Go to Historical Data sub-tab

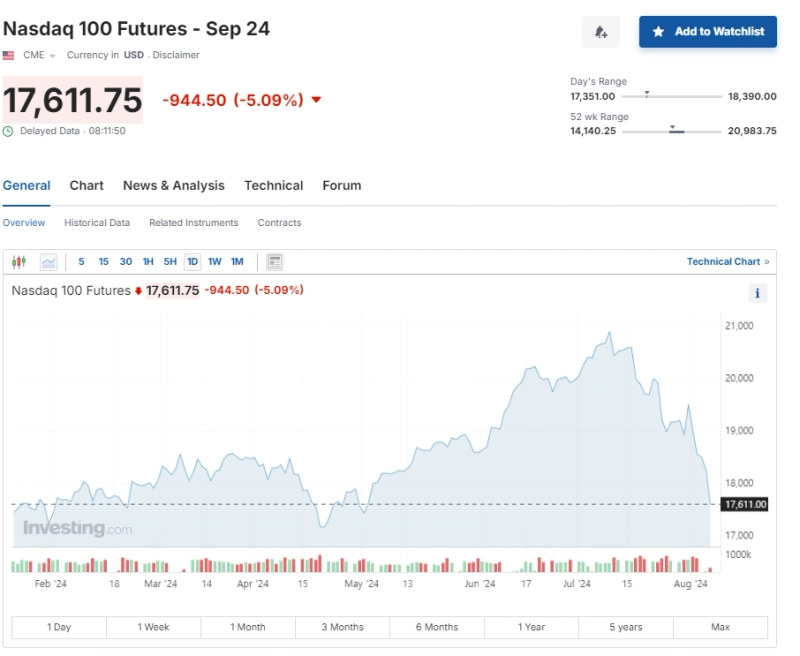97,223
